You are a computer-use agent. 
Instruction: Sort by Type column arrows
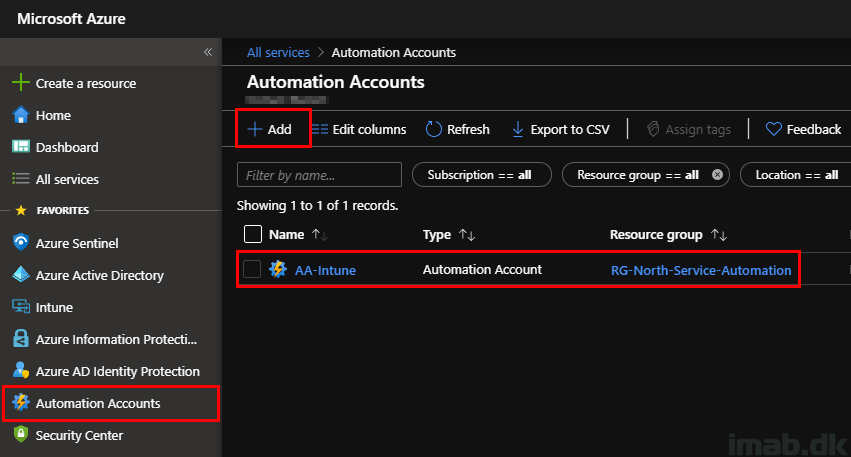tap(467, 234)
